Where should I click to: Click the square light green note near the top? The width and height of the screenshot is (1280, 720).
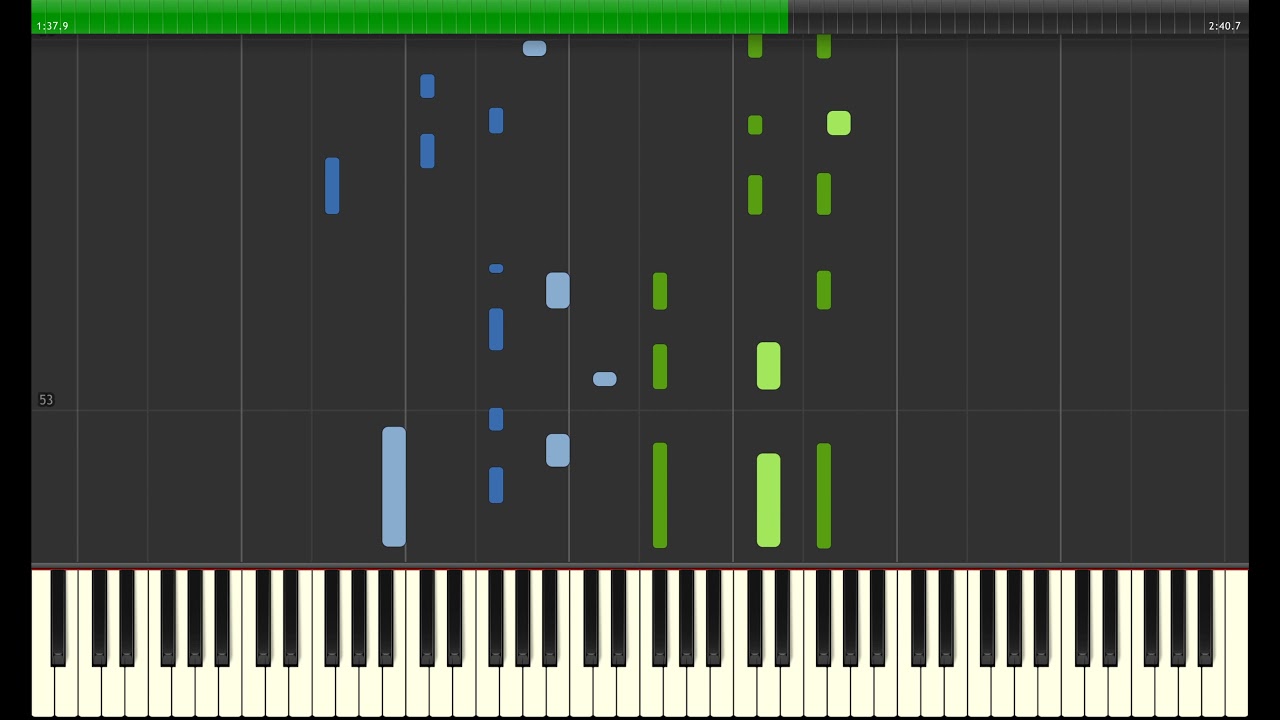pyautogui.click(x=839, y=123)
